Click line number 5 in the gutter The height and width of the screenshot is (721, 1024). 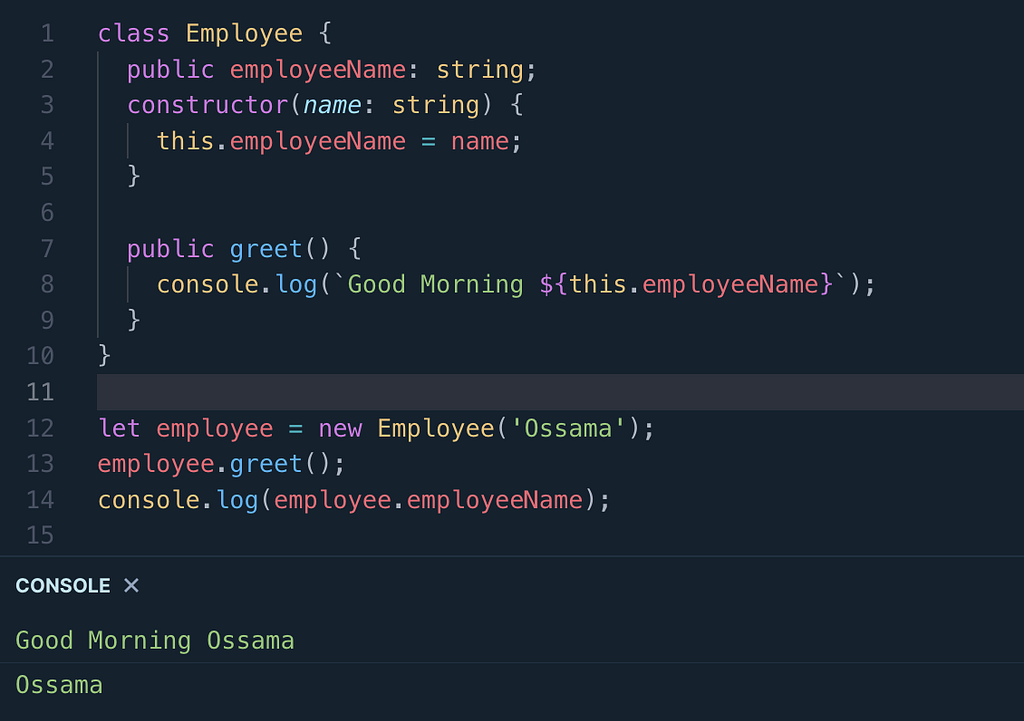[47, 176]
